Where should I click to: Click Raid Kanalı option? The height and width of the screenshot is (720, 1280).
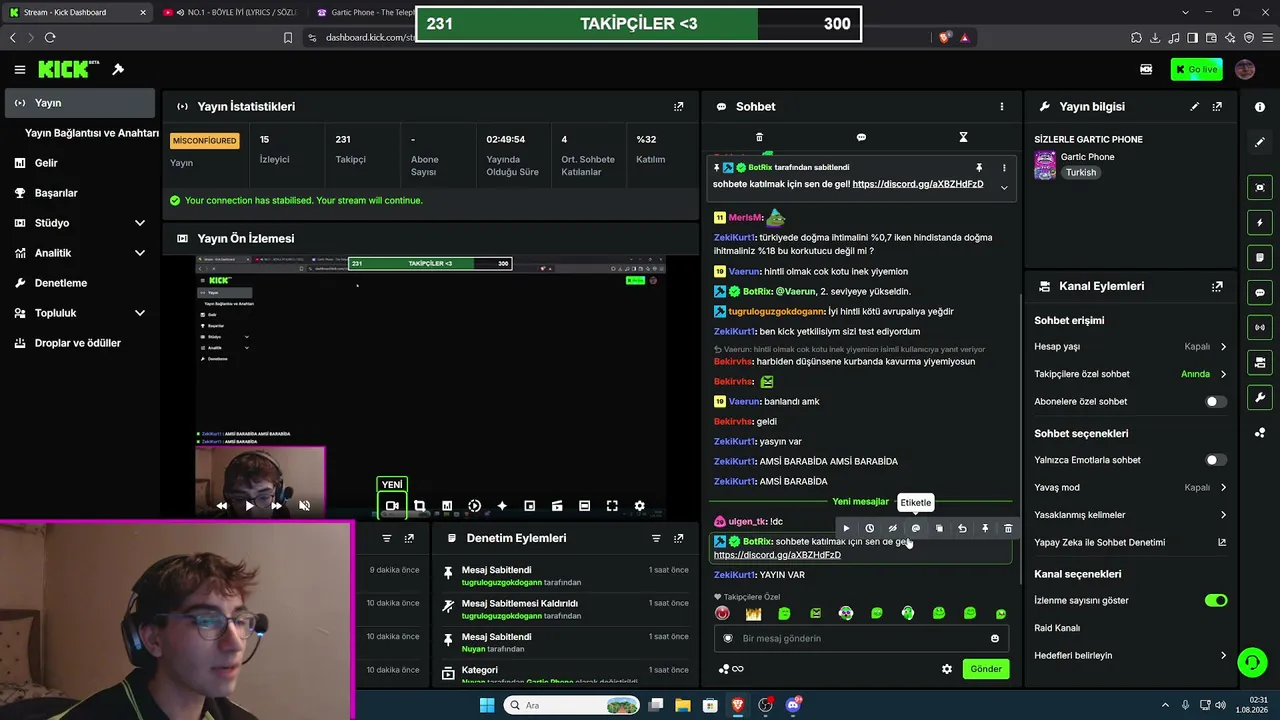(1057, 628)
